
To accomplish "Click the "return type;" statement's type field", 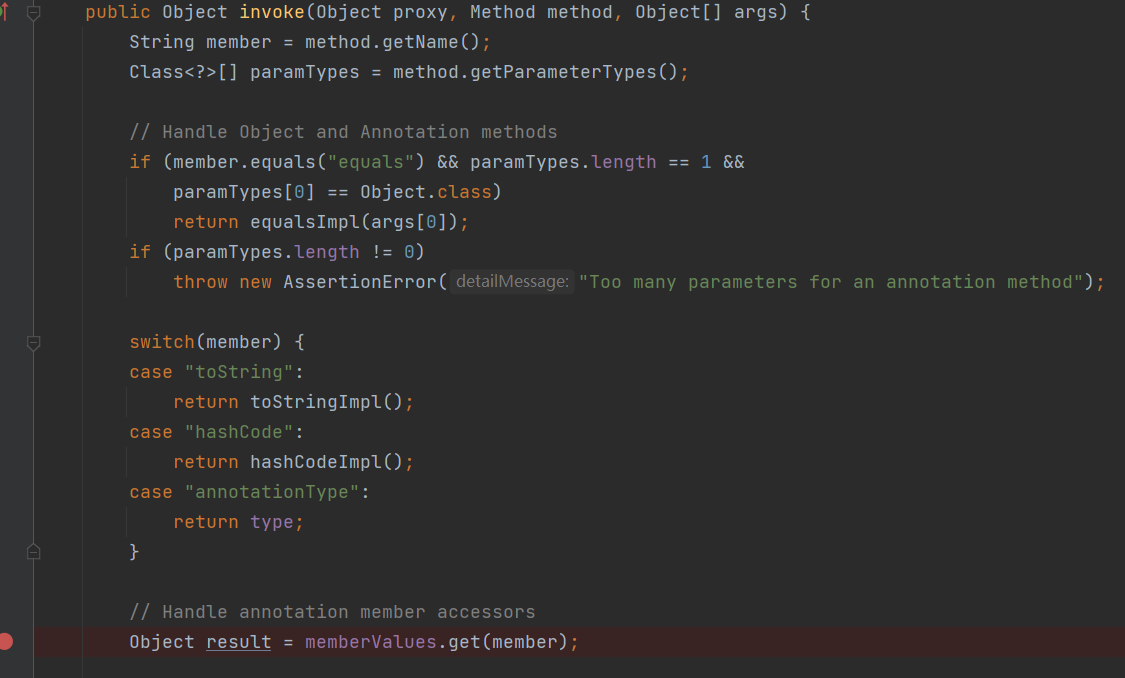I will 271,522.
